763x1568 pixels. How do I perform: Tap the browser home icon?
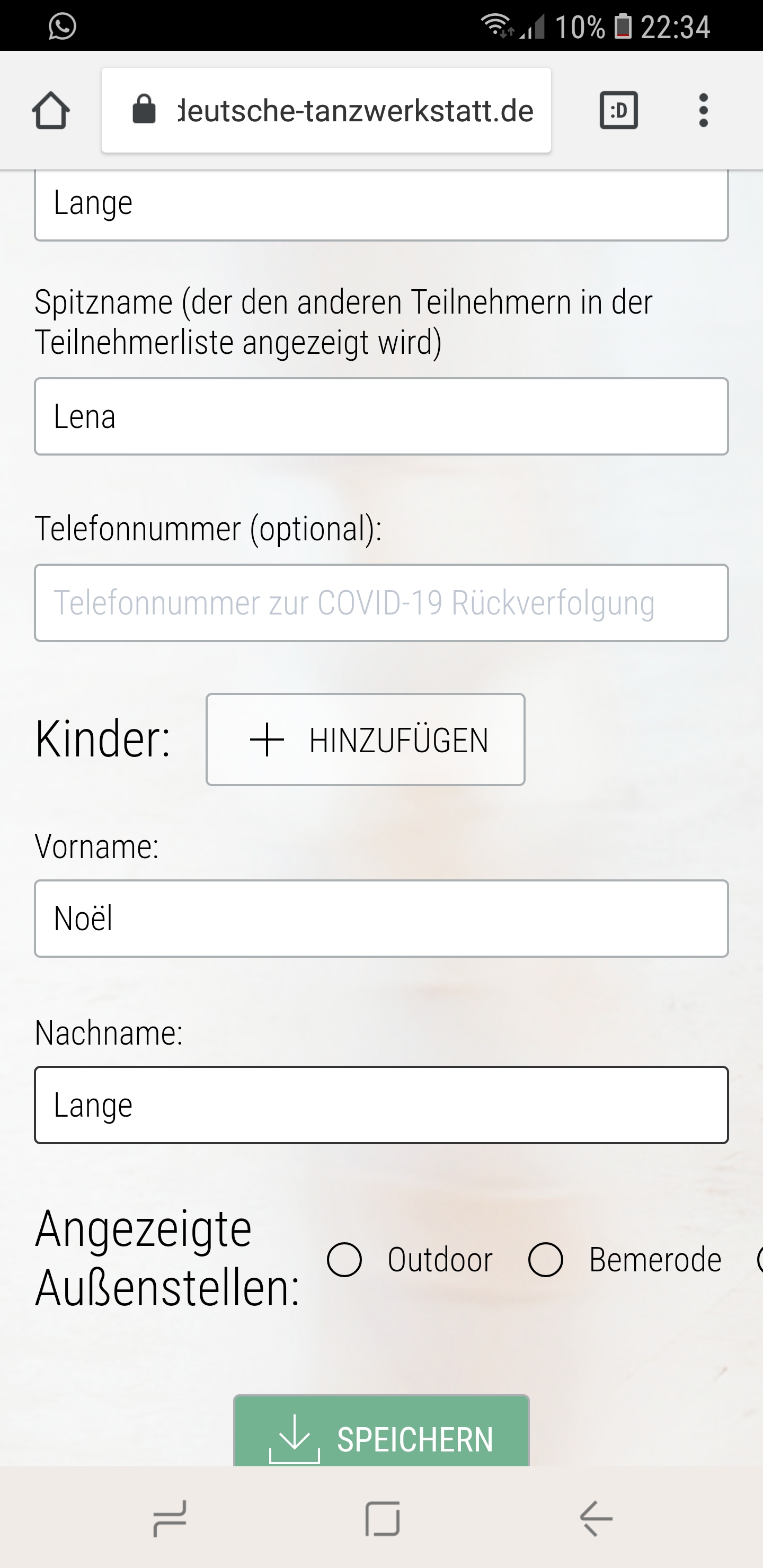click(x=50, y=111)
